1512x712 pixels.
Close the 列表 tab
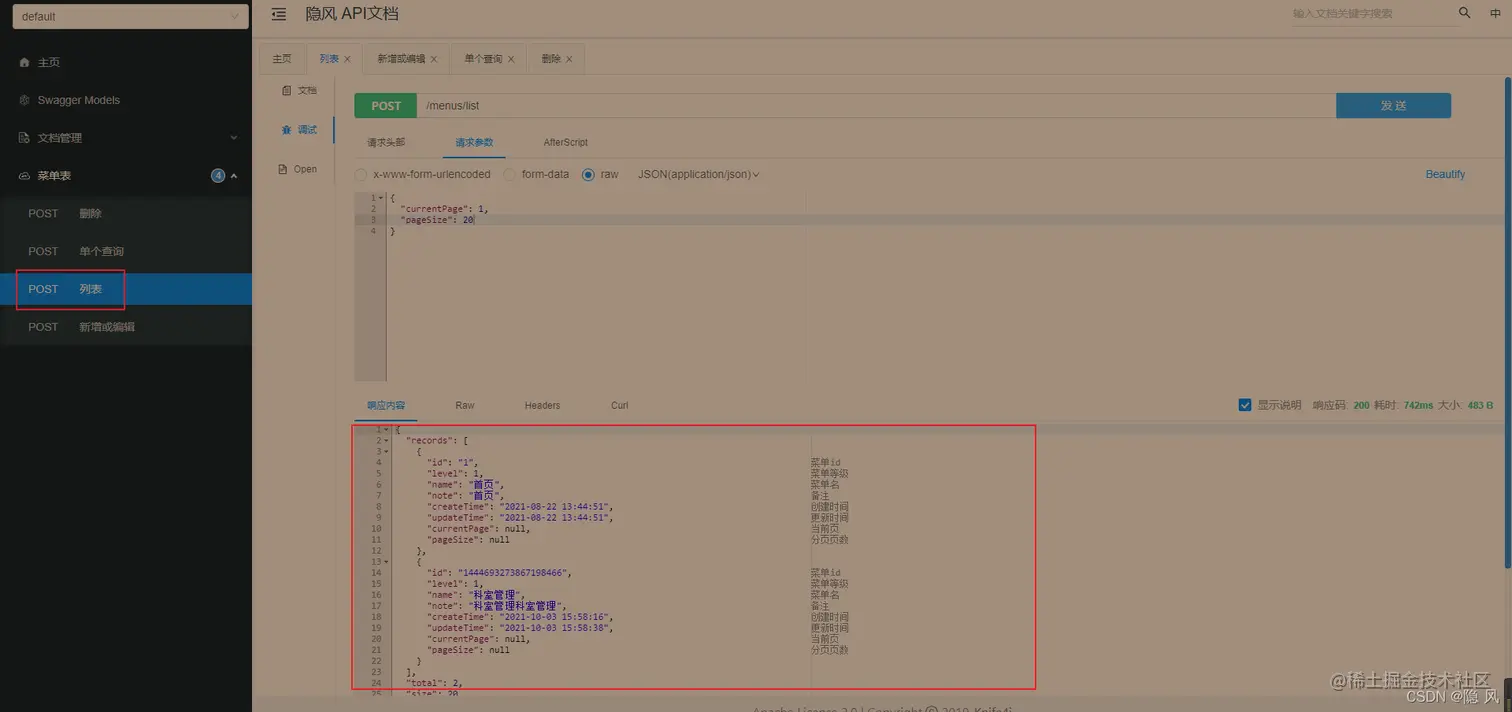(347, 59)
